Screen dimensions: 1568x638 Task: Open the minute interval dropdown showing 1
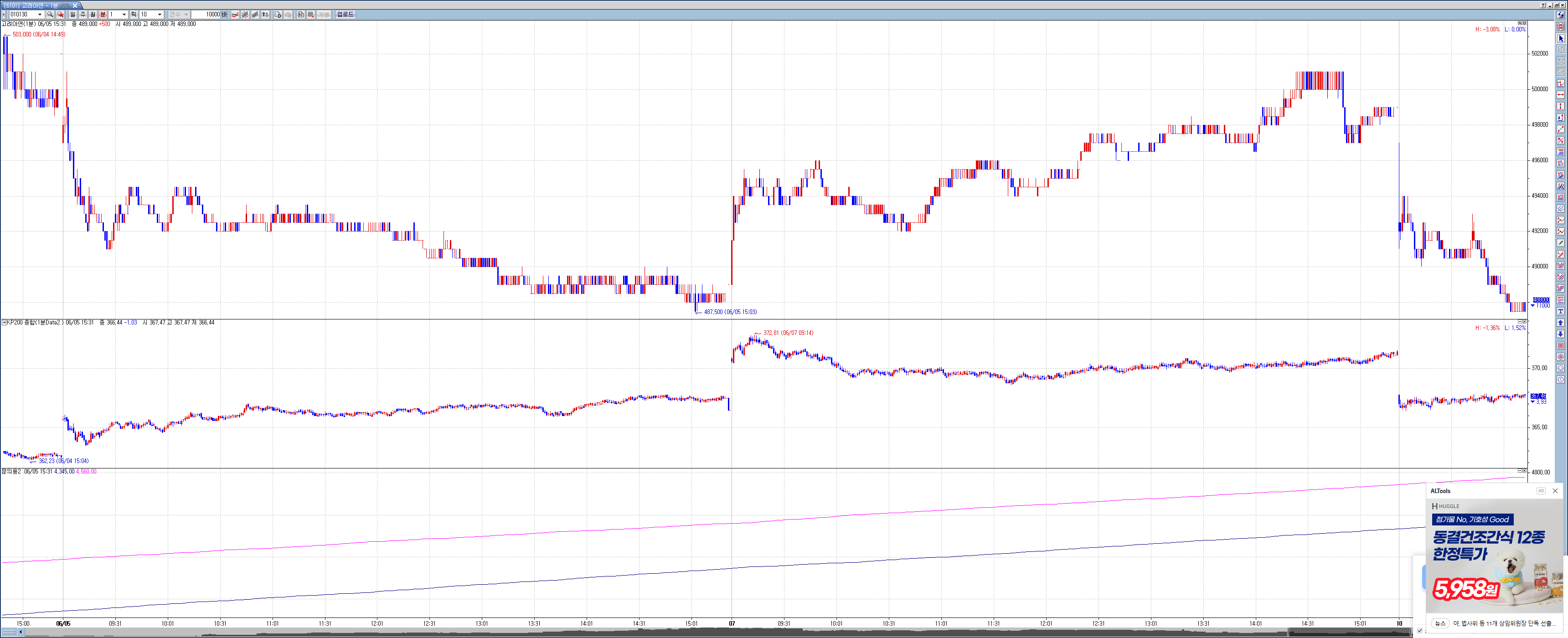pos(124,15)
